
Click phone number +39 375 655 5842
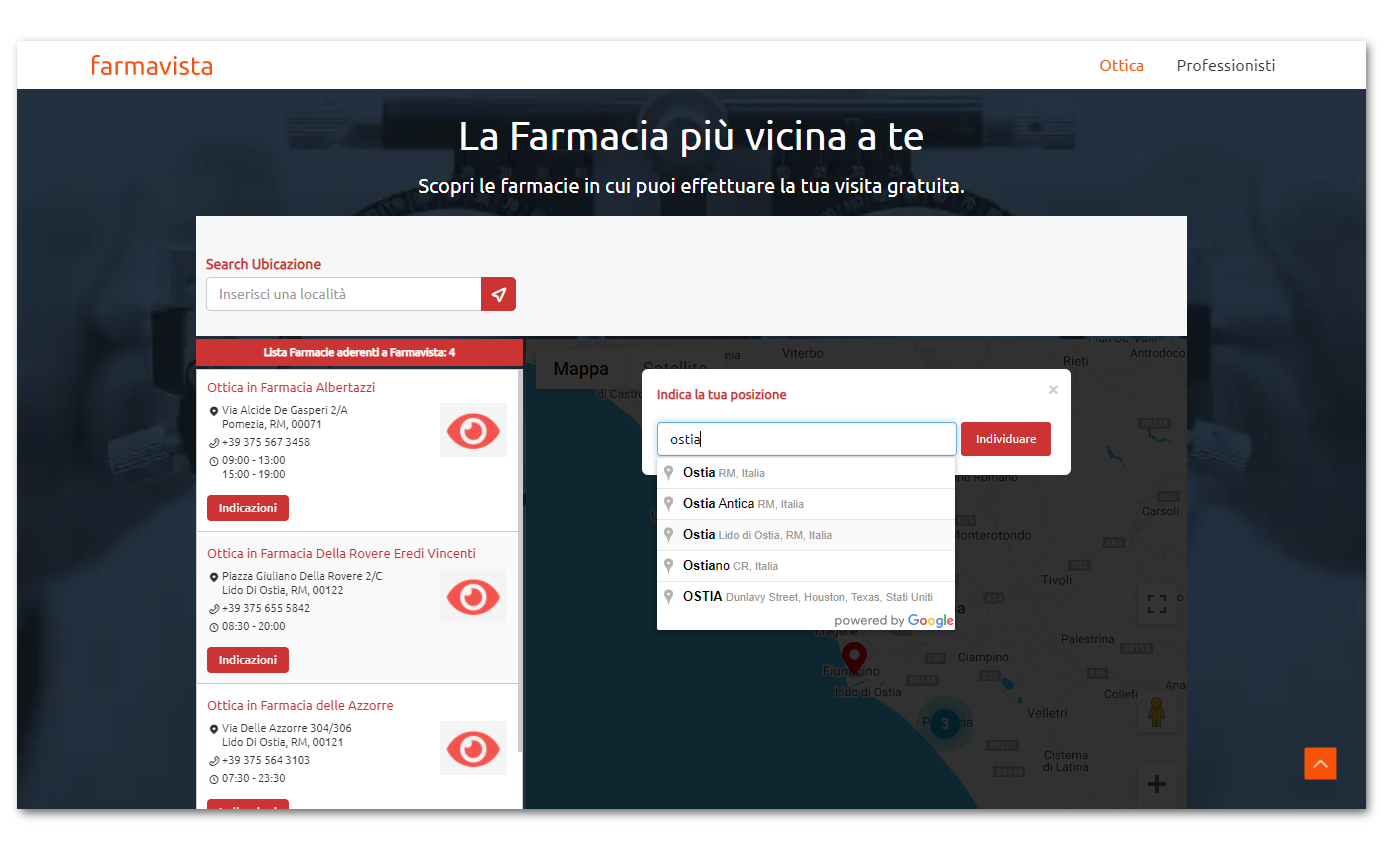pyautogui.click(x=265, y=608)
